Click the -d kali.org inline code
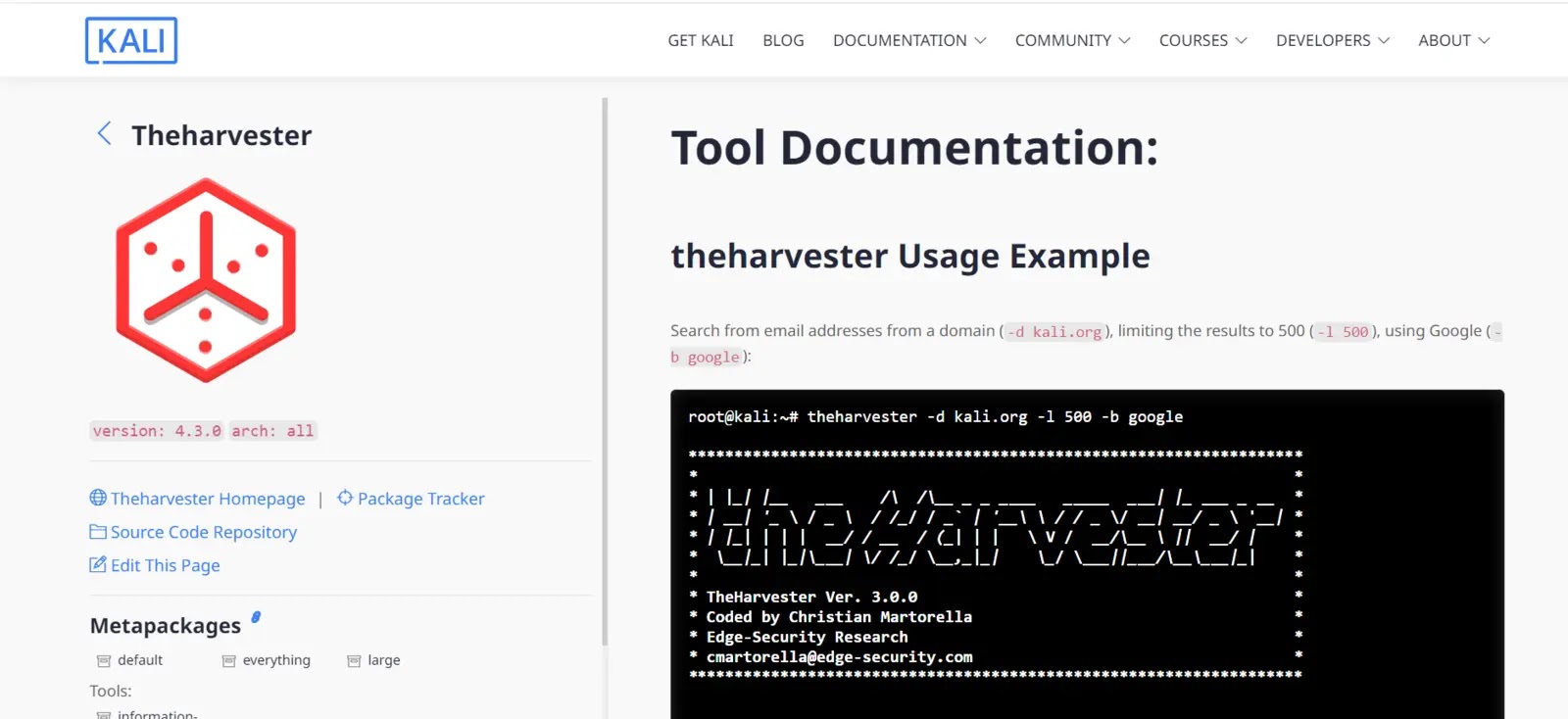 pos(1054,332)
